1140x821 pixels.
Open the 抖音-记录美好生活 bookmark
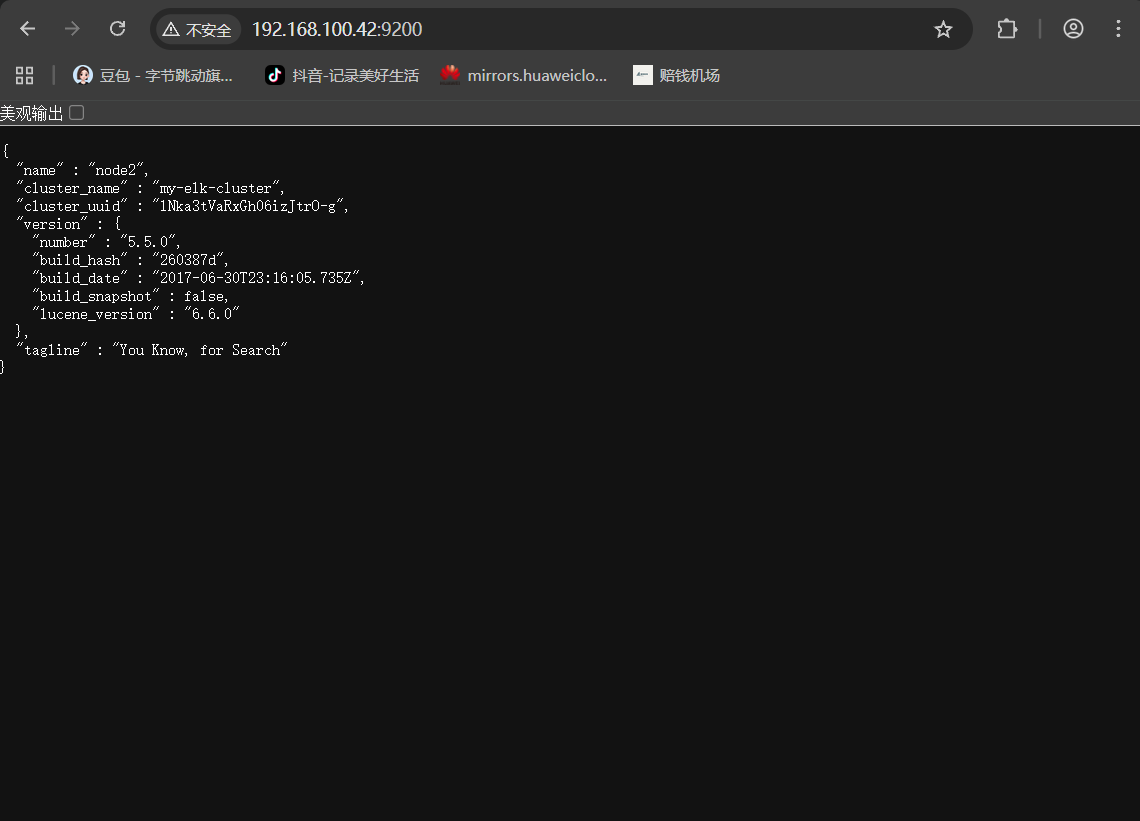[342, 76]
